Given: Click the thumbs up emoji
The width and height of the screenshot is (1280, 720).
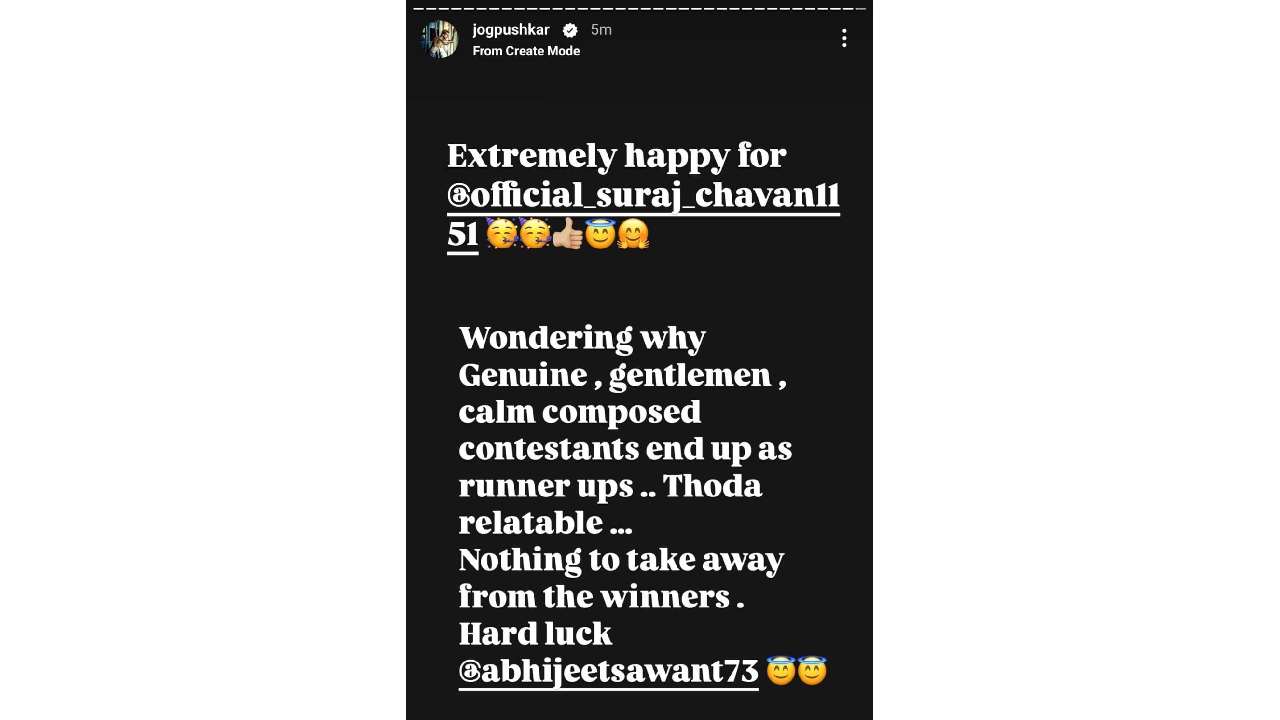Looking at the screenshot, I should tap(567, 234).
